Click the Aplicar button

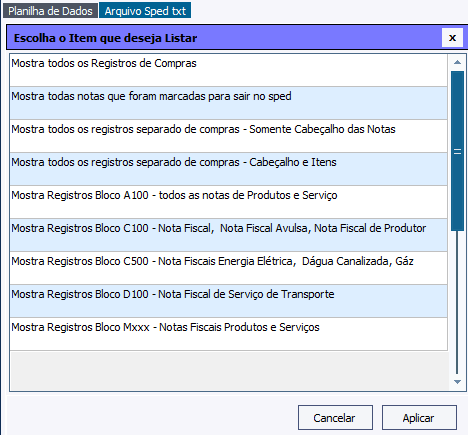click(x=419, y=418)
